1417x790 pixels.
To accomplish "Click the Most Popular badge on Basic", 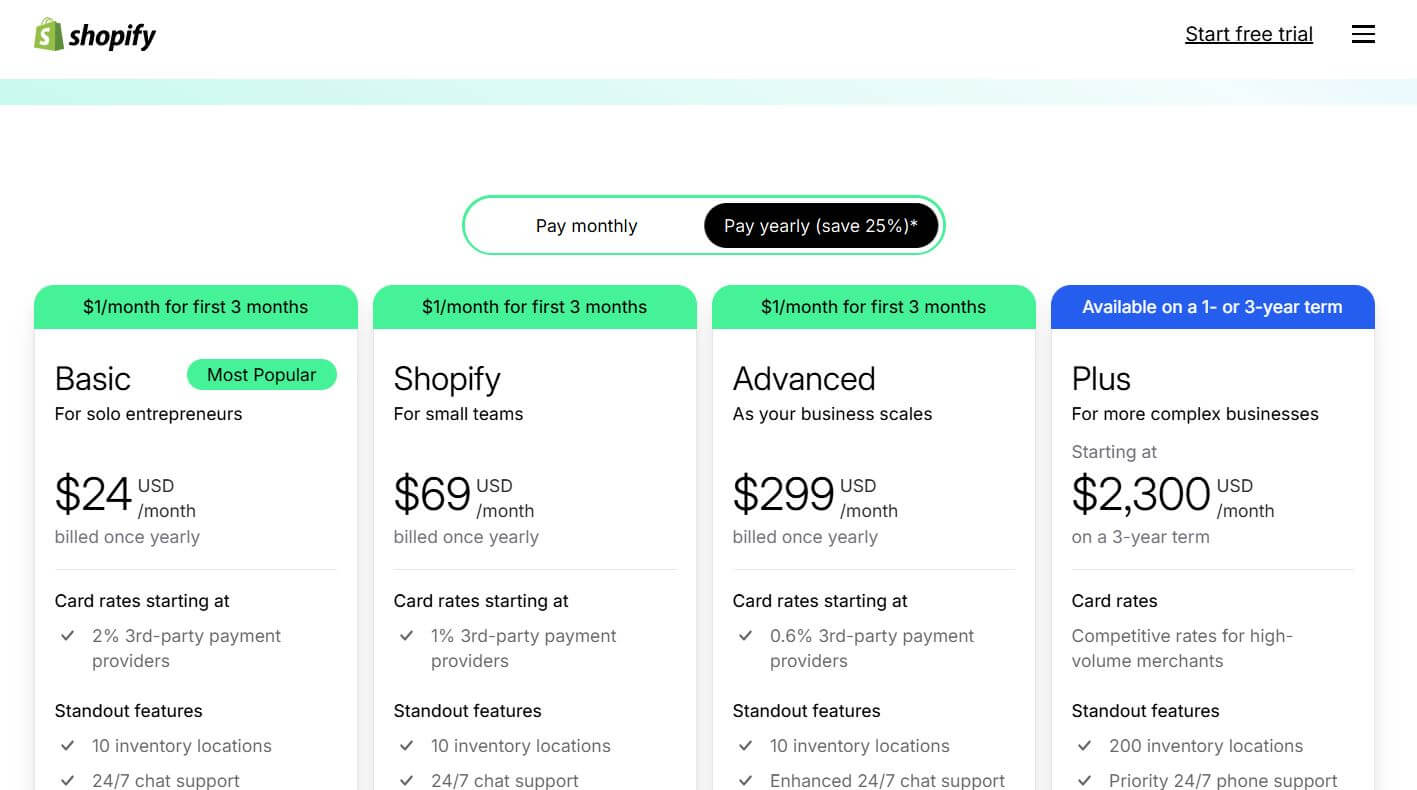I will (x=261, y=374).
